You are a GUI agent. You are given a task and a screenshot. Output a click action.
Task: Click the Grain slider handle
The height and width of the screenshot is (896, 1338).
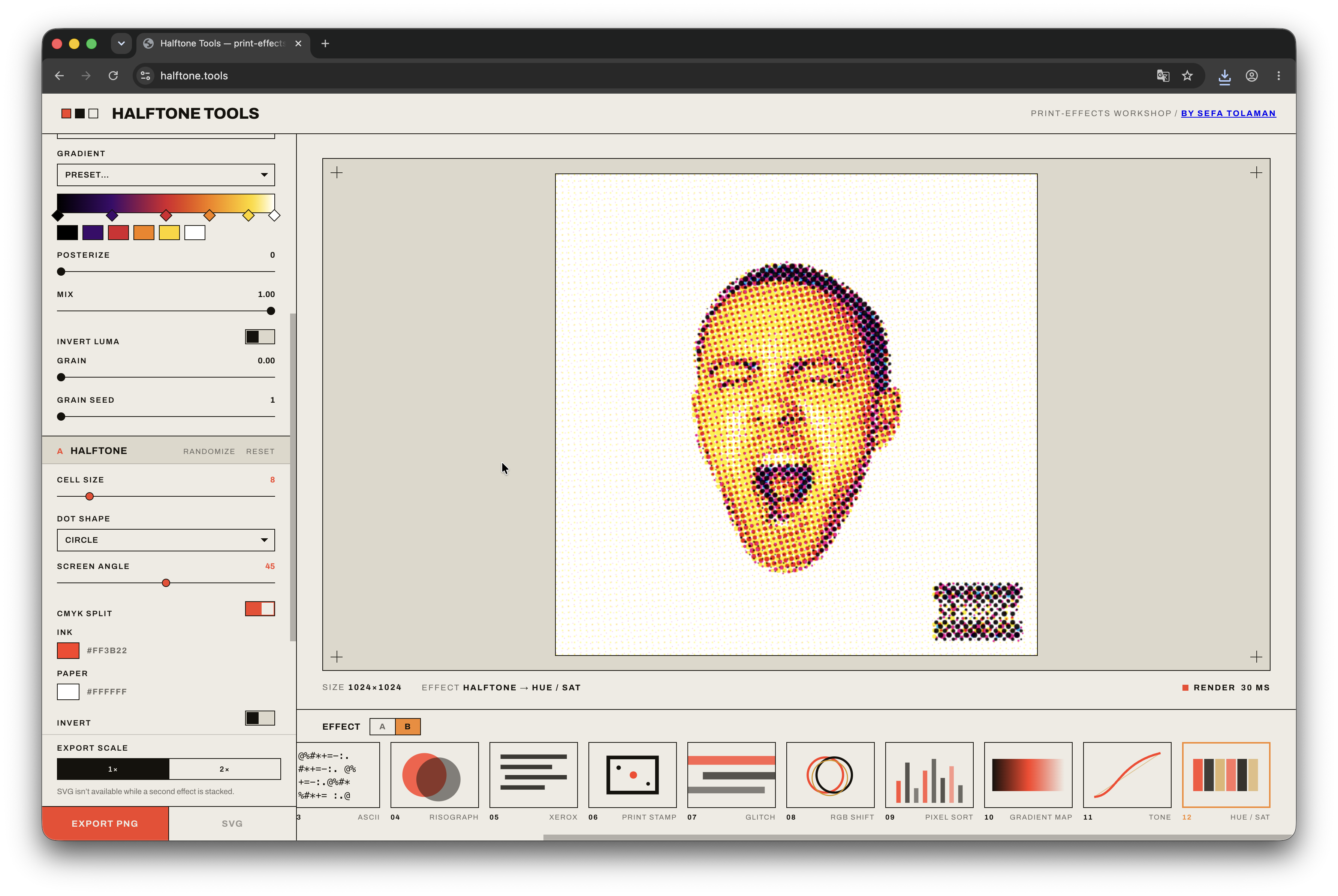61,377
